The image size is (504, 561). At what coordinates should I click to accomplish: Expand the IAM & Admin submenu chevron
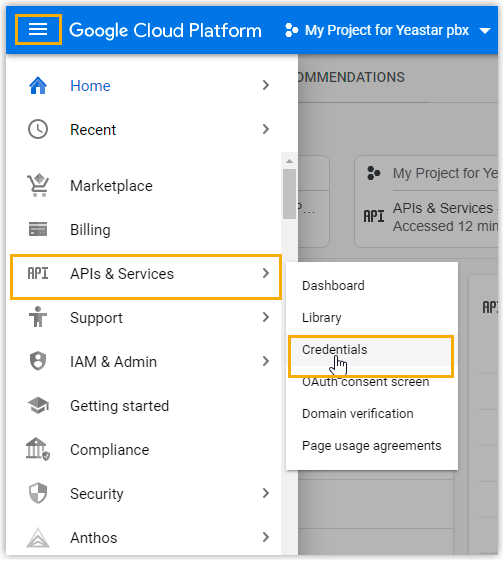[265, 361]
